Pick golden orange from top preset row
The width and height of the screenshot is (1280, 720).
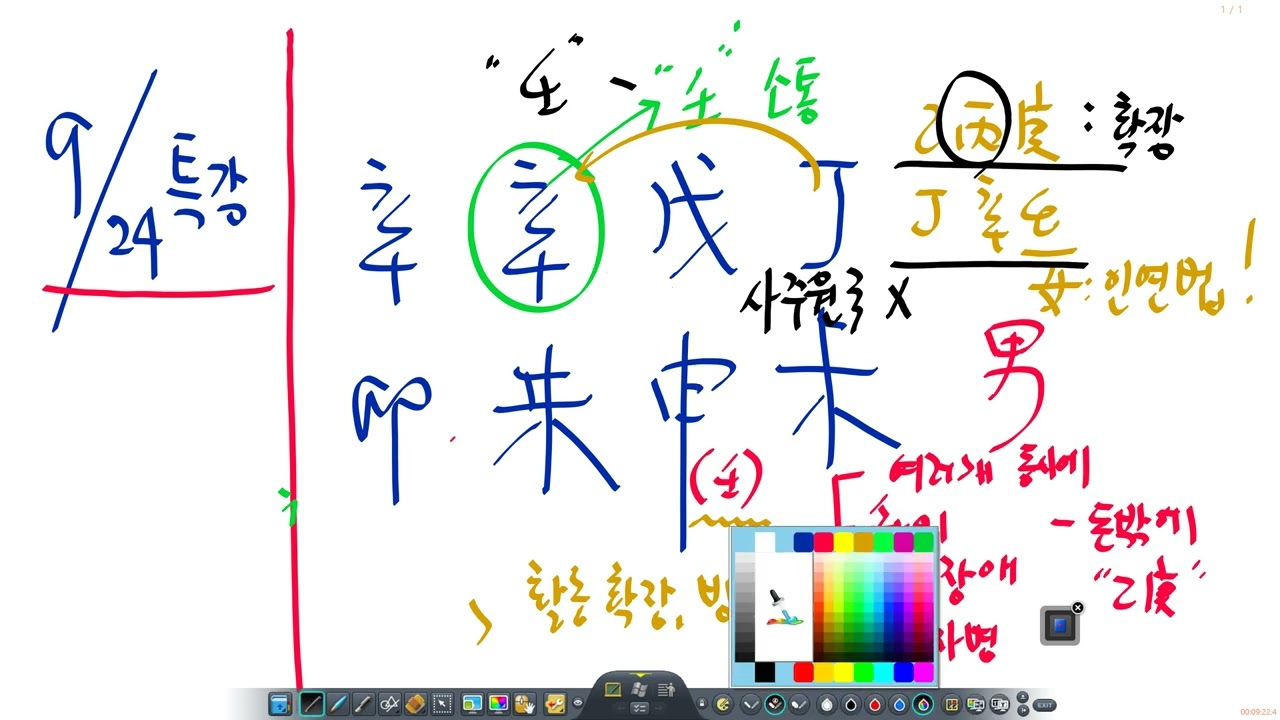863,542
